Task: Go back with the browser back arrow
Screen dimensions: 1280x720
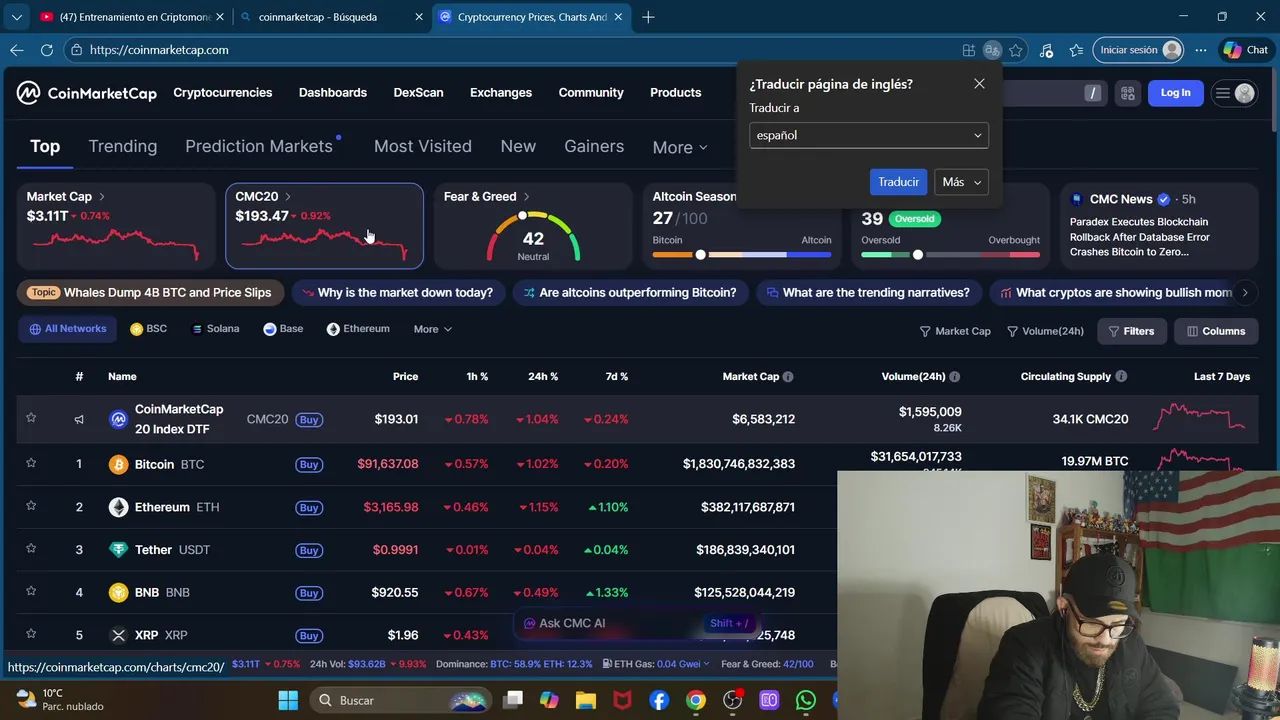Action: [x=16, y=50]
